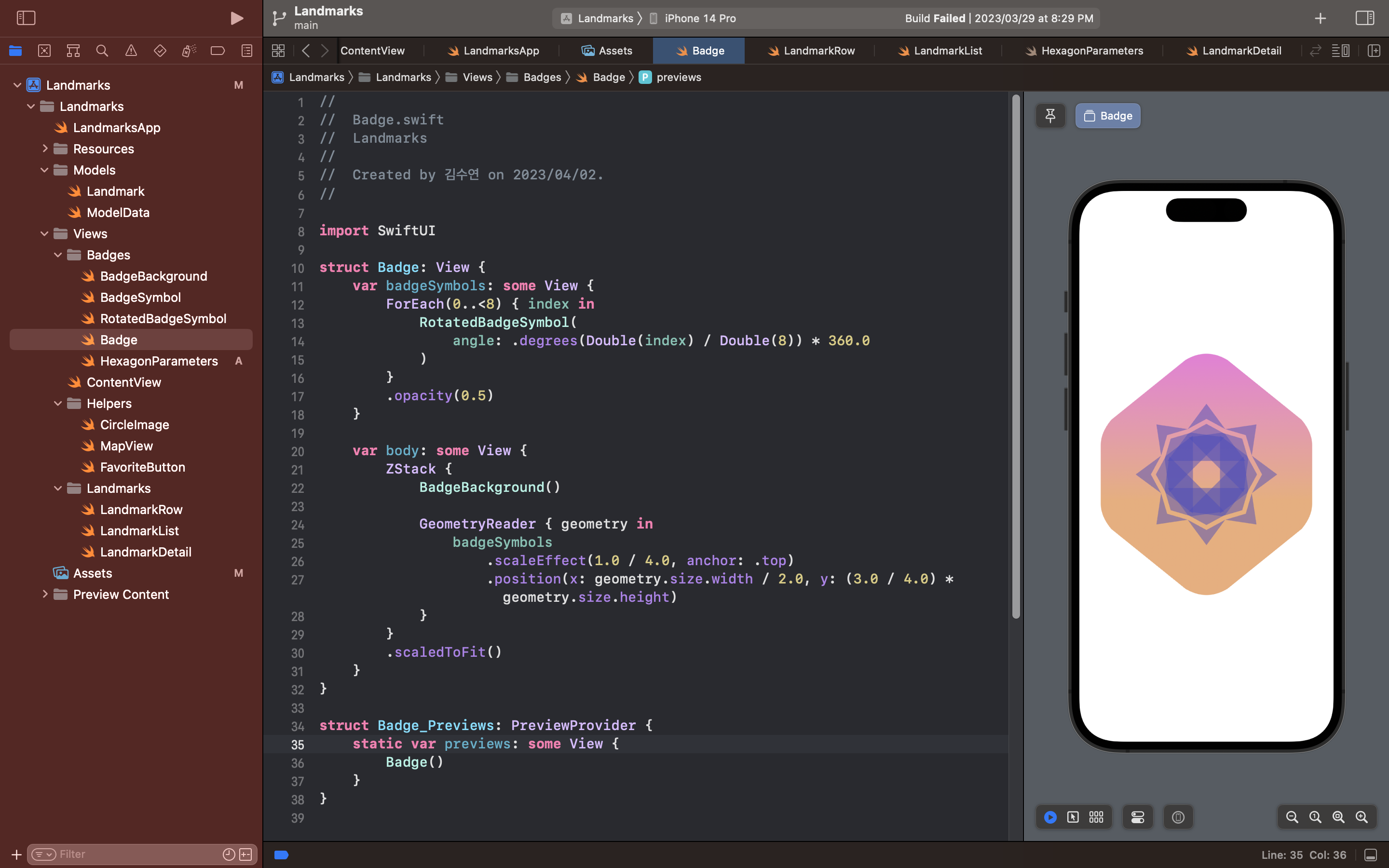Expand the Resources folder
This screenshot has height=868, width=1389.
[x=45, y=149]
